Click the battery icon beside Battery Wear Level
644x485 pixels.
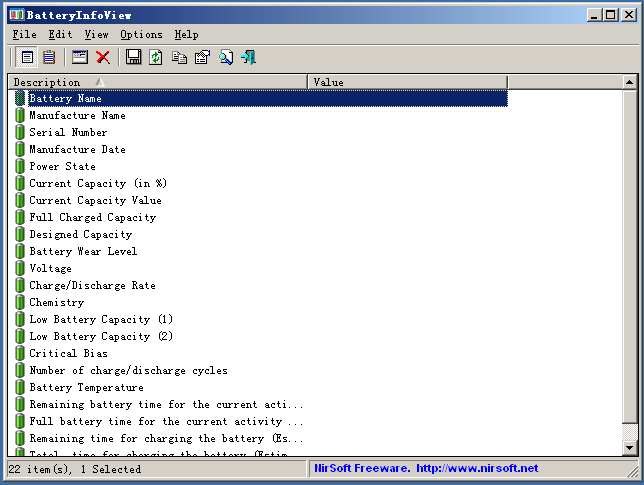click(20, 251)
